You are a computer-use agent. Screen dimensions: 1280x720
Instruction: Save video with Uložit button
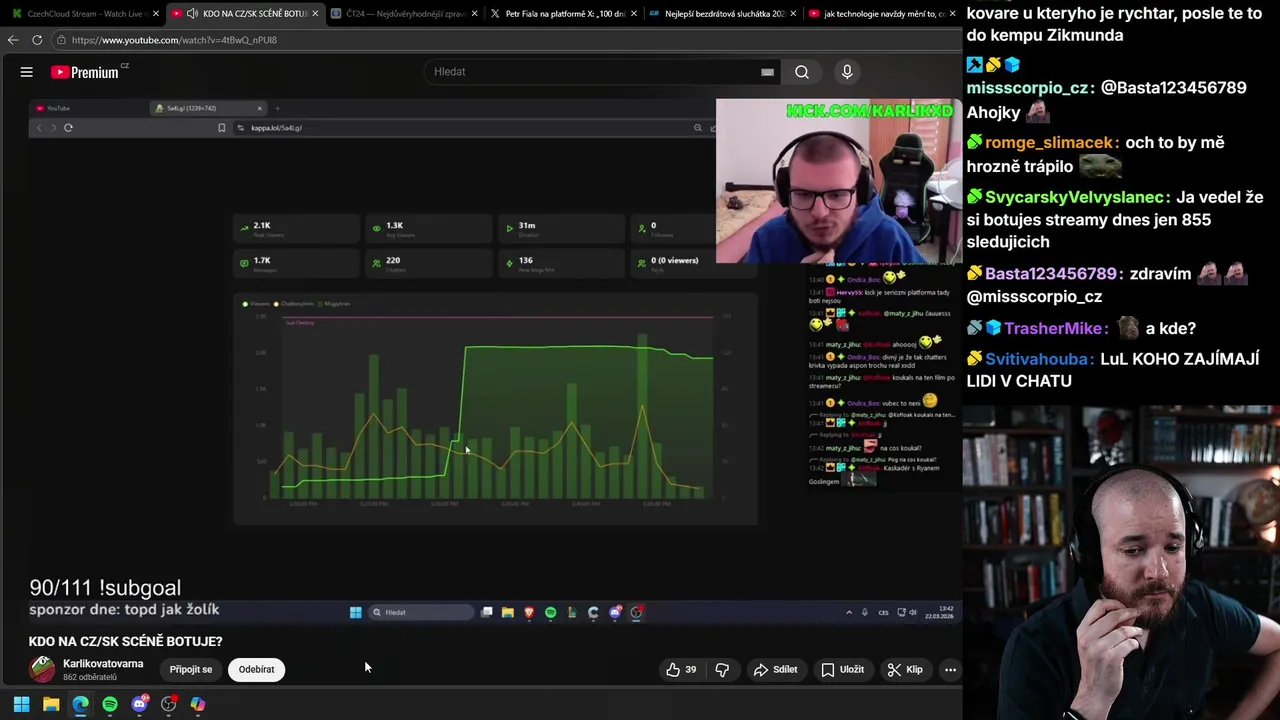[x=842, y=670]
